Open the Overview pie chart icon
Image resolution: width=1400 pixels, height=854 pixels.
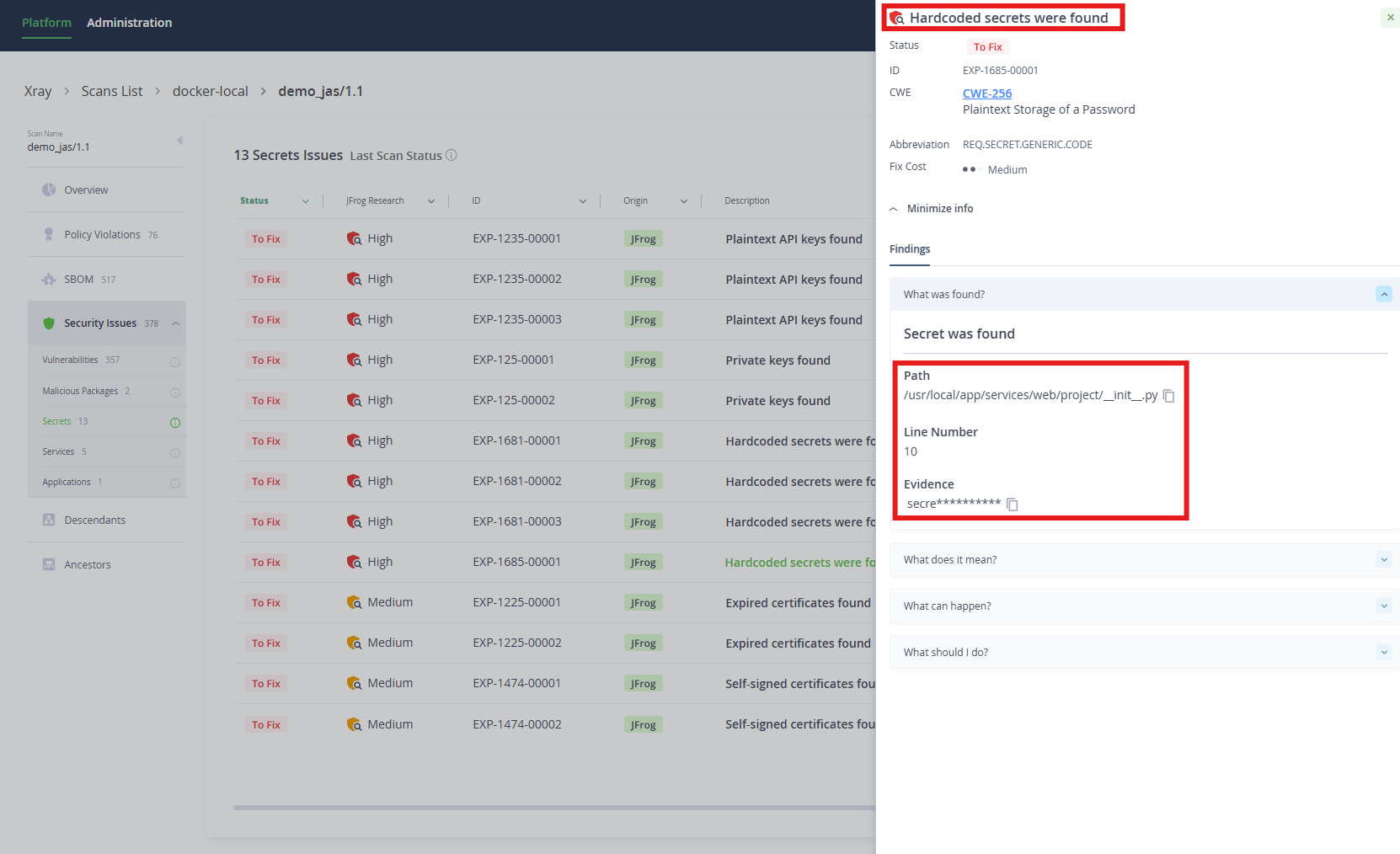click(49, 189)
